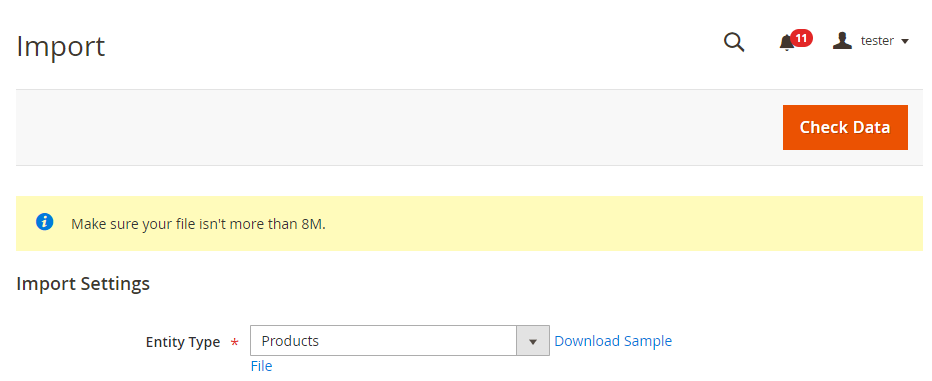Click the red 11 notification count badge
The image size is (932, 381).
tap(801, 39)
